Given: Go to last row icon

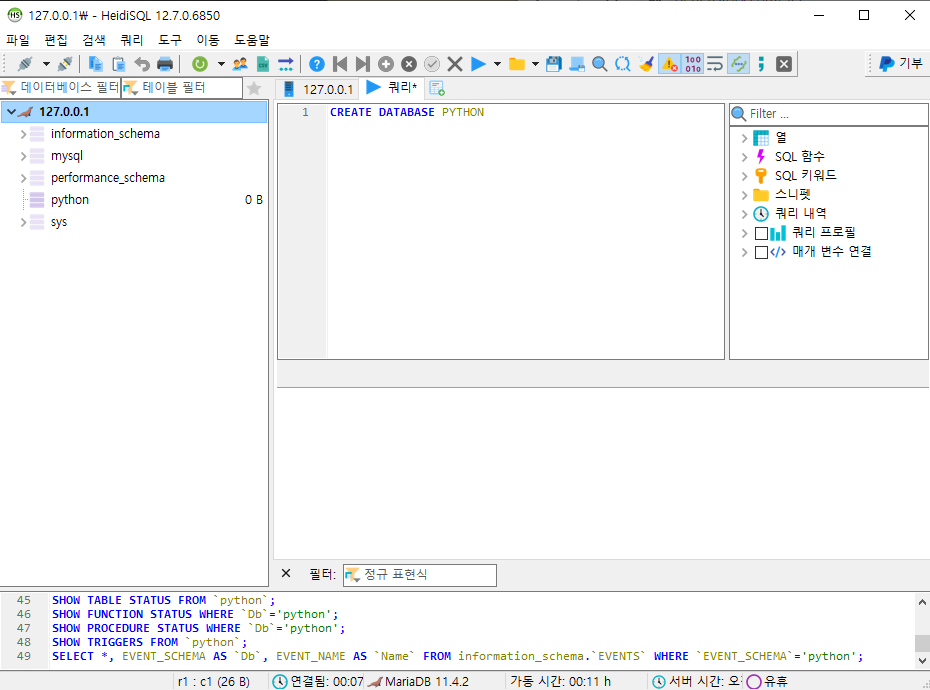Looking at the screenshot, I should pos(362,63).
